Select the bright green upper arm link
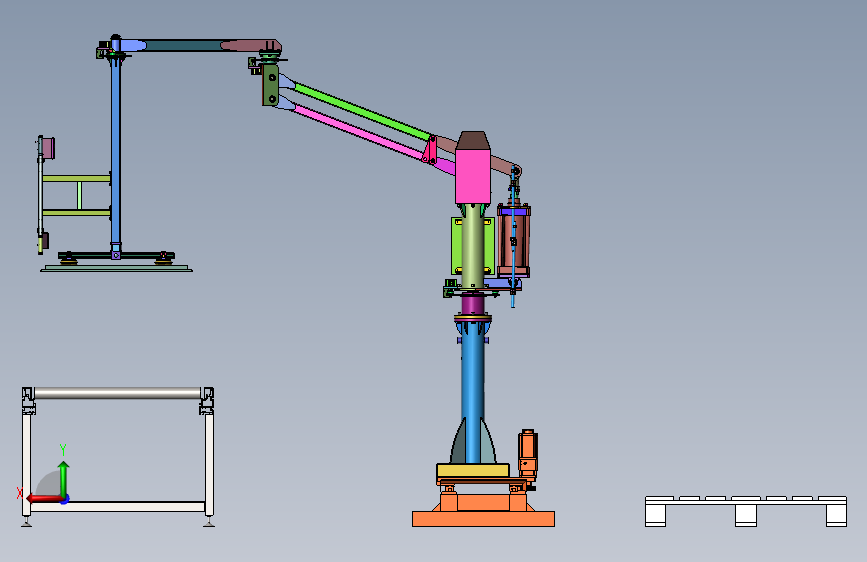The width and height of the screenshot is (867, 562). (x=362, y=111)
